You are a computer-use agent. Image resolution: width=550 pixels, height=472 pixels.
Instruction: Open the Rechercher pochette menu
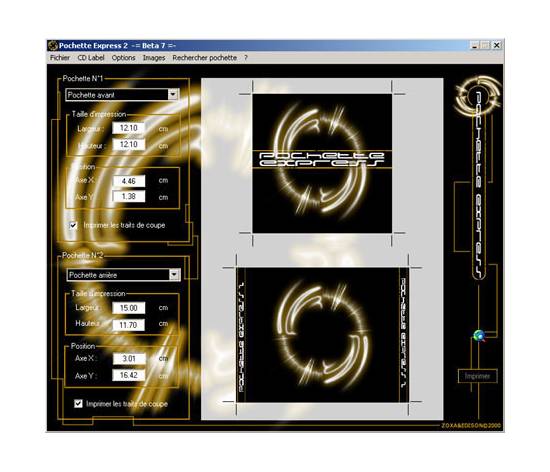click(204, 58)
